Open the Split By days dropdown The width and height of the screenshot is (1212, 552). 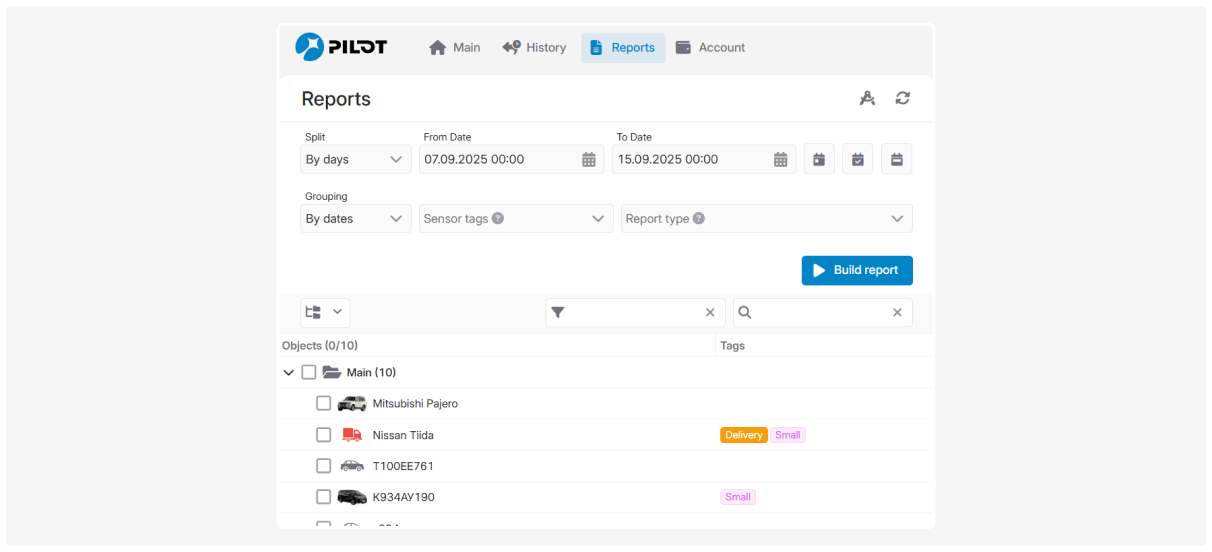pos(355,160)
